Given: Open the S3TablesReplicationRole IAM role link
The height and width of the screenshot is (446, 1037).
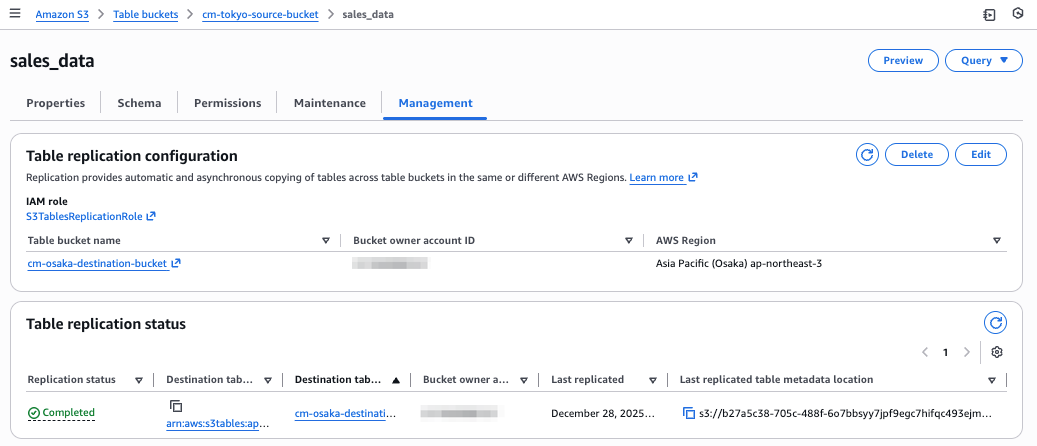Looking at the screenshot, I should coord(85,216).
